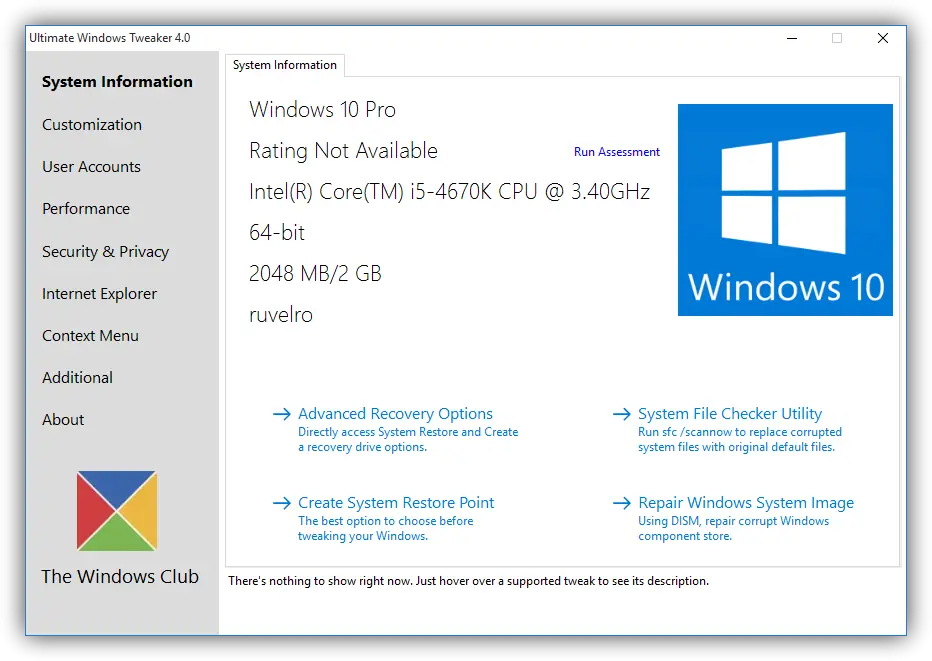This screenshot has width=932, height=661.
Task: Open the About section
Action: 63,420
